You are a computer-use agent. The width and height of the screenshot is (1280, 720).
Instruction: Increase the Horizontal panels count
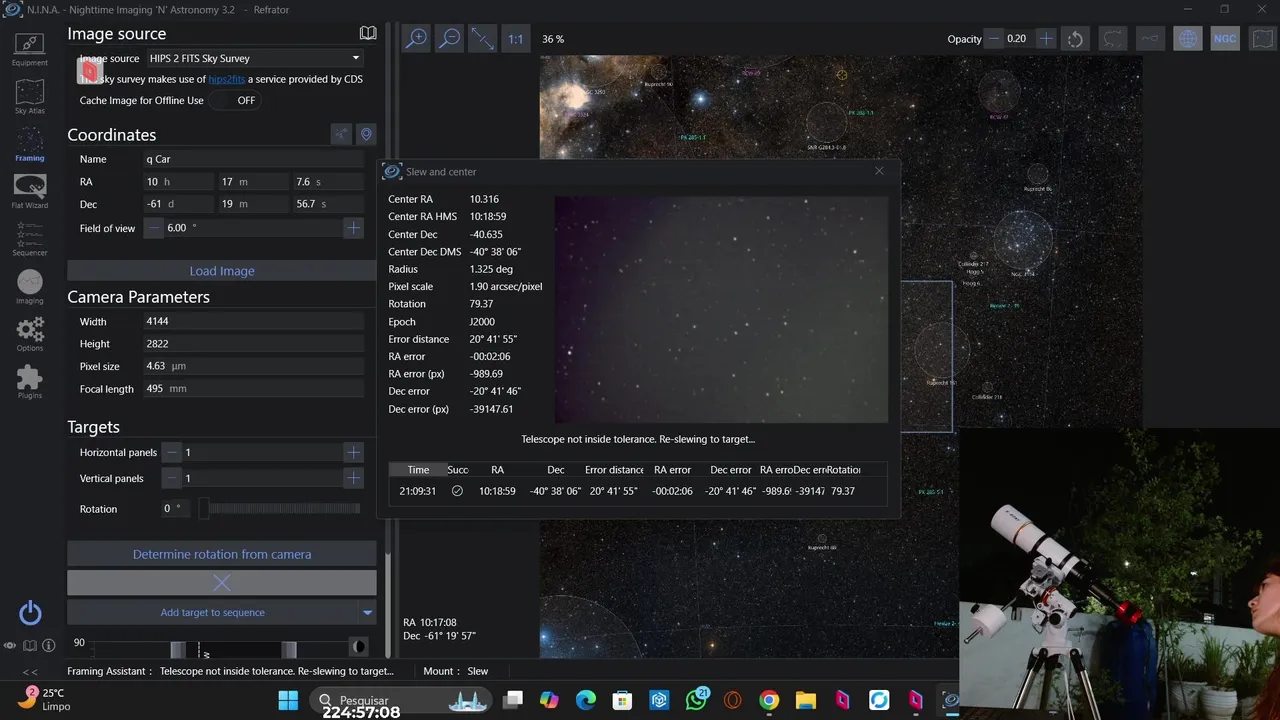click(353, 452)
